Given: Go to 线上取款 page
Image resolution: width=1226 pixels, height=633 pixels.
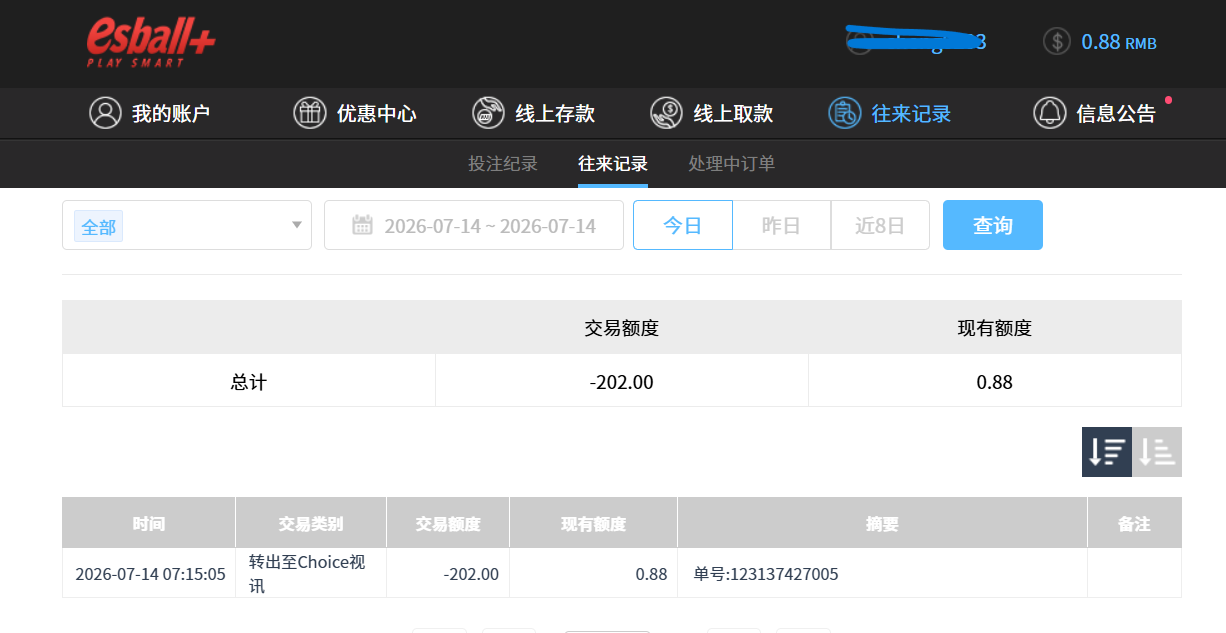Looking at the screenshot, I should click(712, 113).
